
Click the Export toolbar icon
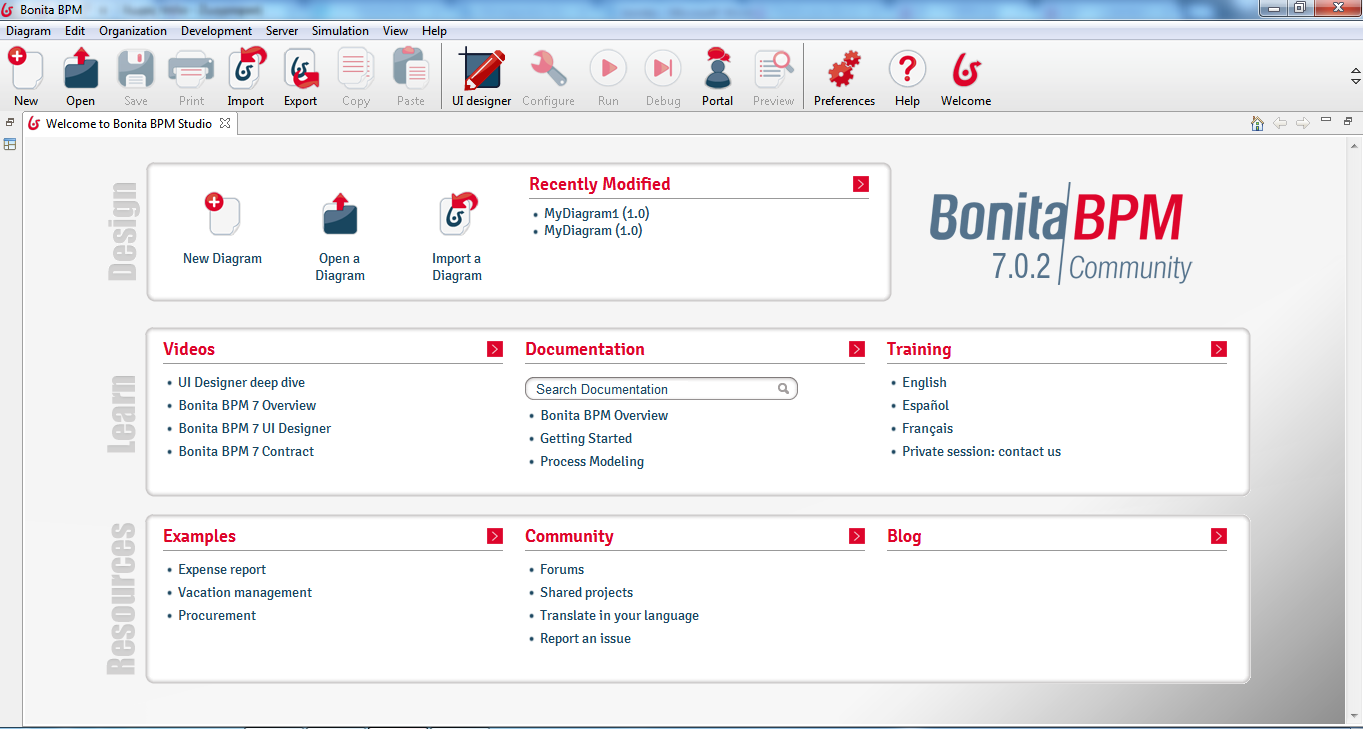coord(301,69)
